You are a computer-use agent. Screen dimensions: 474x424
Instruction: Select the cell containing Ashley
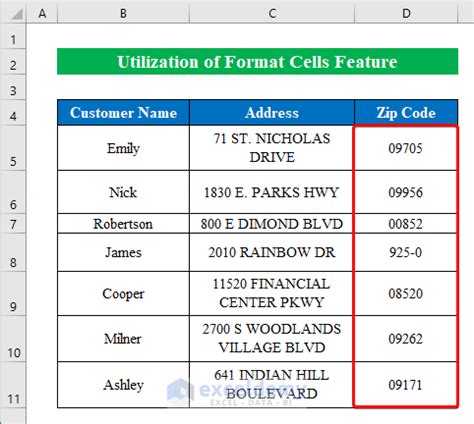click(x=123, y=385)
